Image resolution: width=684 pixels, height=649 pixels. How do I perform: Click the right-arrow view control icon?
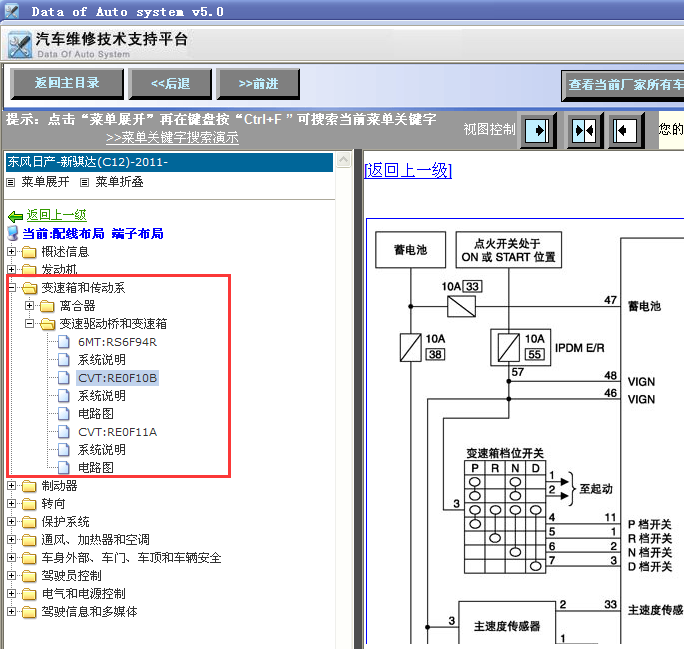coord(537,130)
